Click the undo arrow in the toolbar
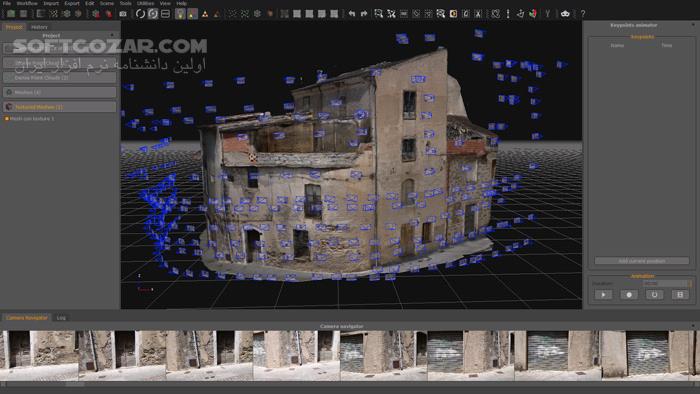700x394 pixels. pyautogui.click(x=352, y=14)
